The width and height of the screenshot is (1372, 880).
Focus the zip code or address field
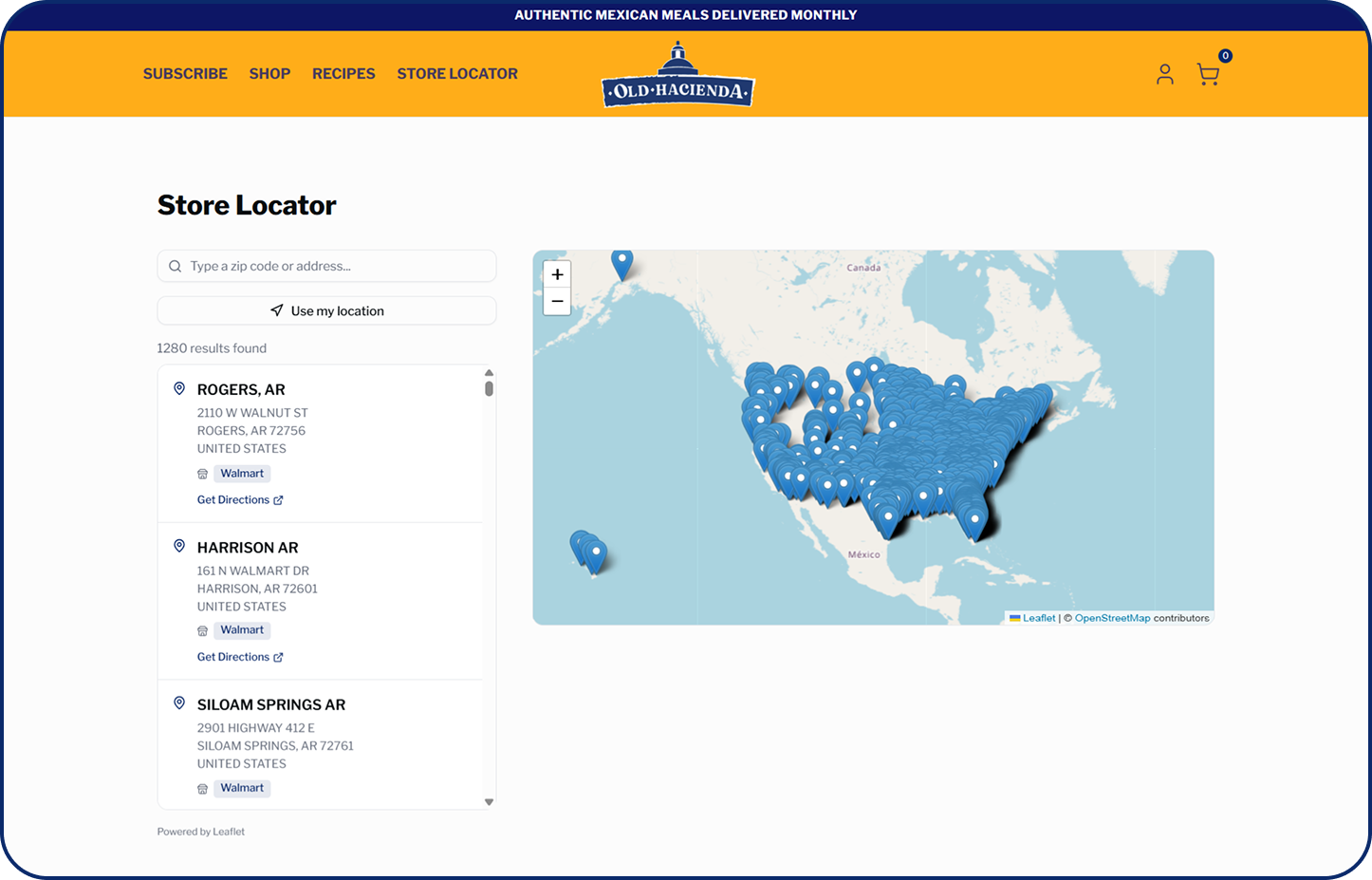pos(326,266)
